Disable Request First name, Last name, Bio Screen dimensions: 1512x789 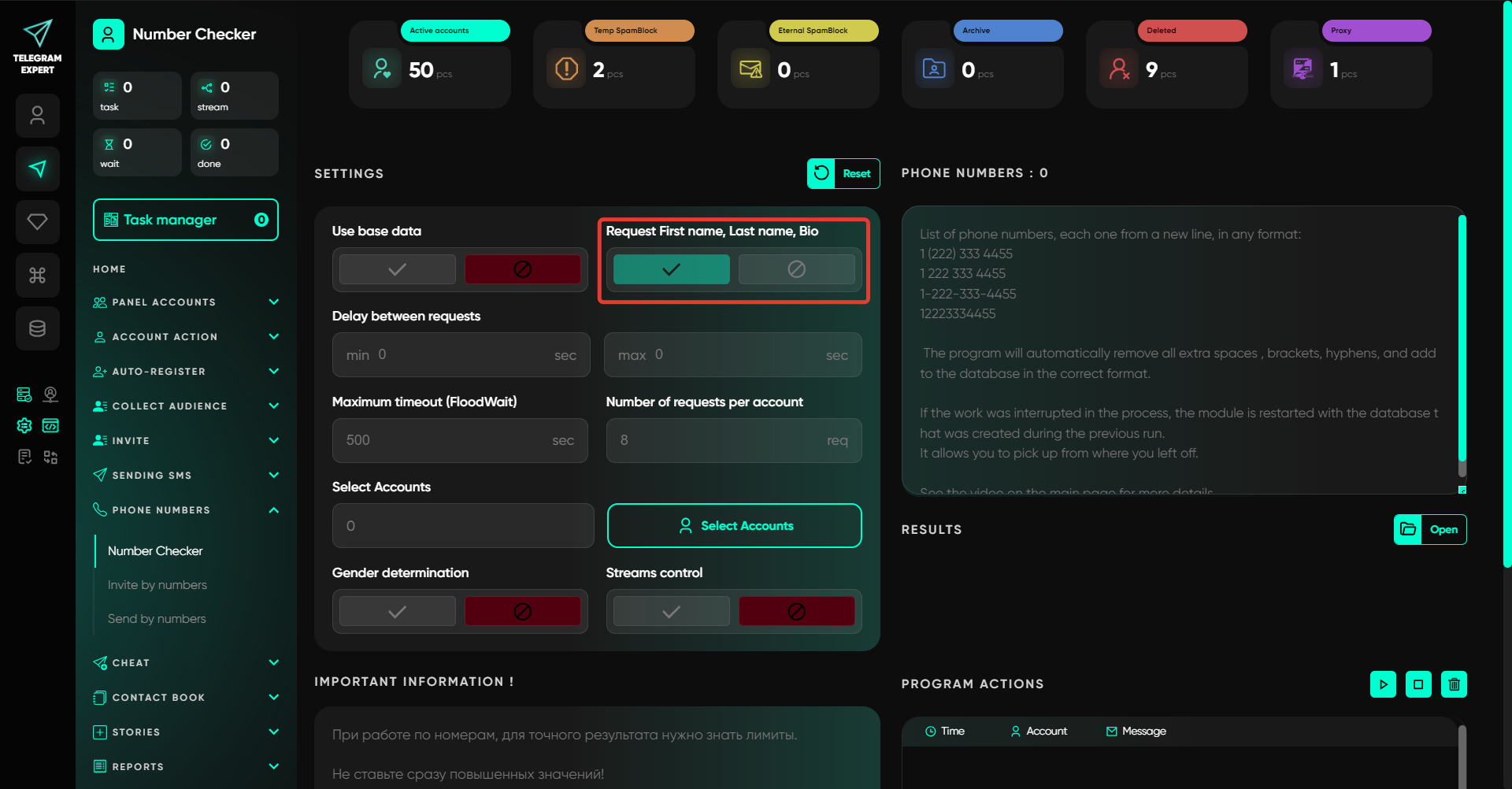[796, 269]
